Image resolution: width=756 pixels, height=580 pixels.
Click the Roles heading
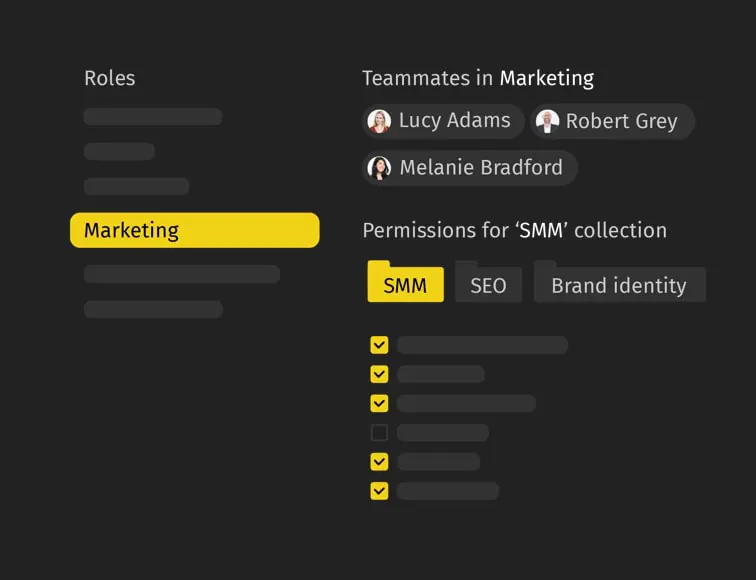click(110, 78)
